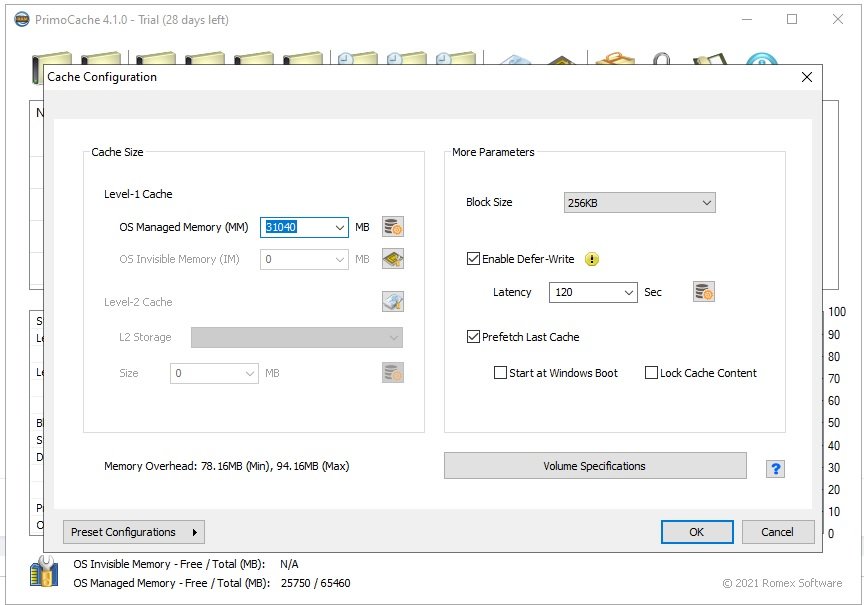Enable Start at Windows Boot
Screen dimensions: 864x605
tap(501, 373)
